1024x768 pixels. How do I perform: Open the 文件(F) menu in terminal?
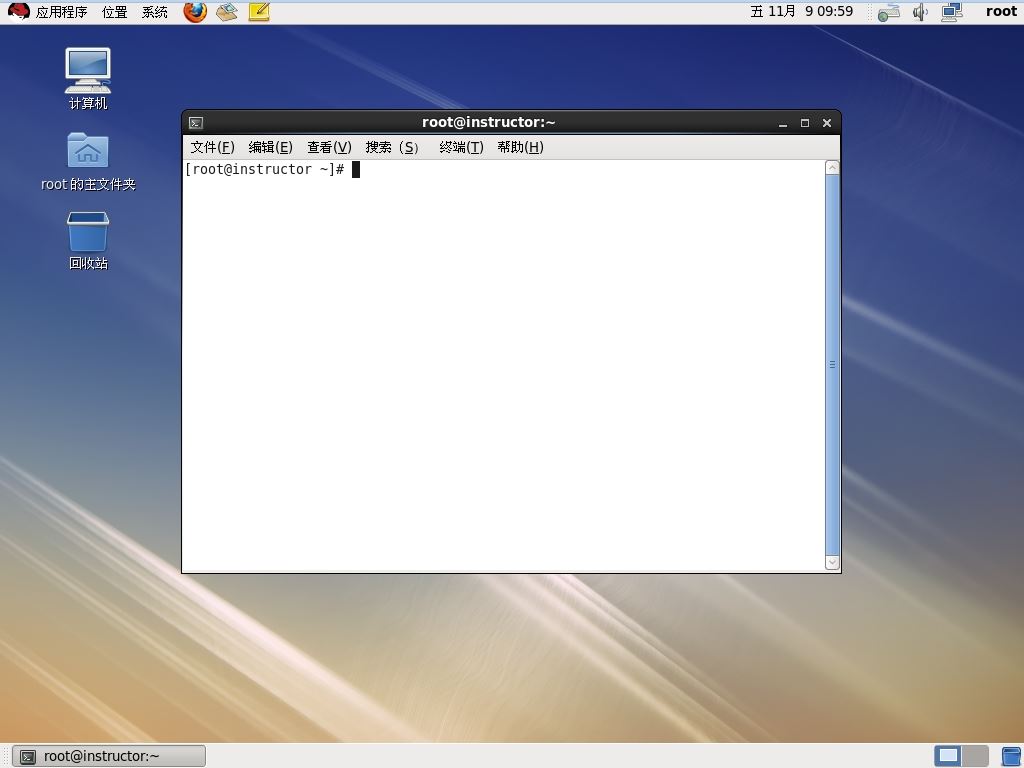pos(212,147)
